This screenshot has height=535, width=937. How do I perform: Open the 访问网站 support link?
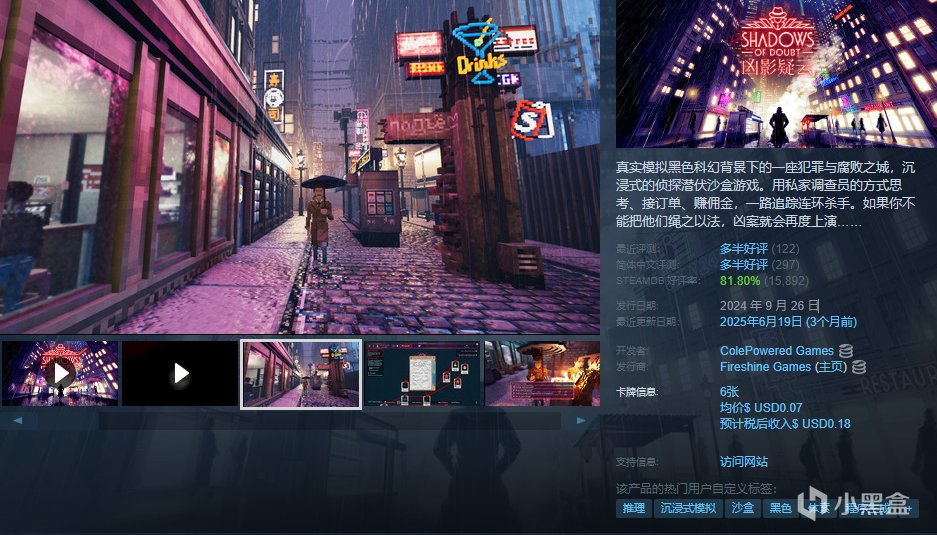click(x=743, y=461)
